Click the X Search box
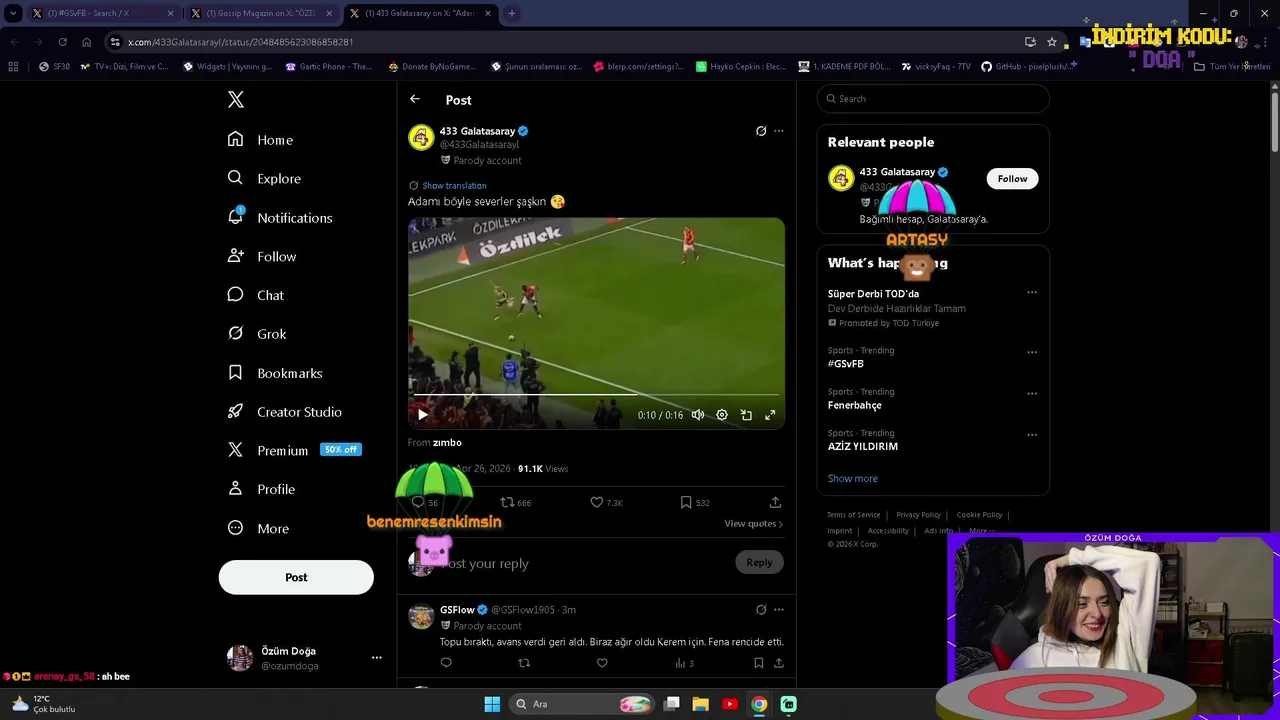1280x720 pixels. [x=933, y=98]
